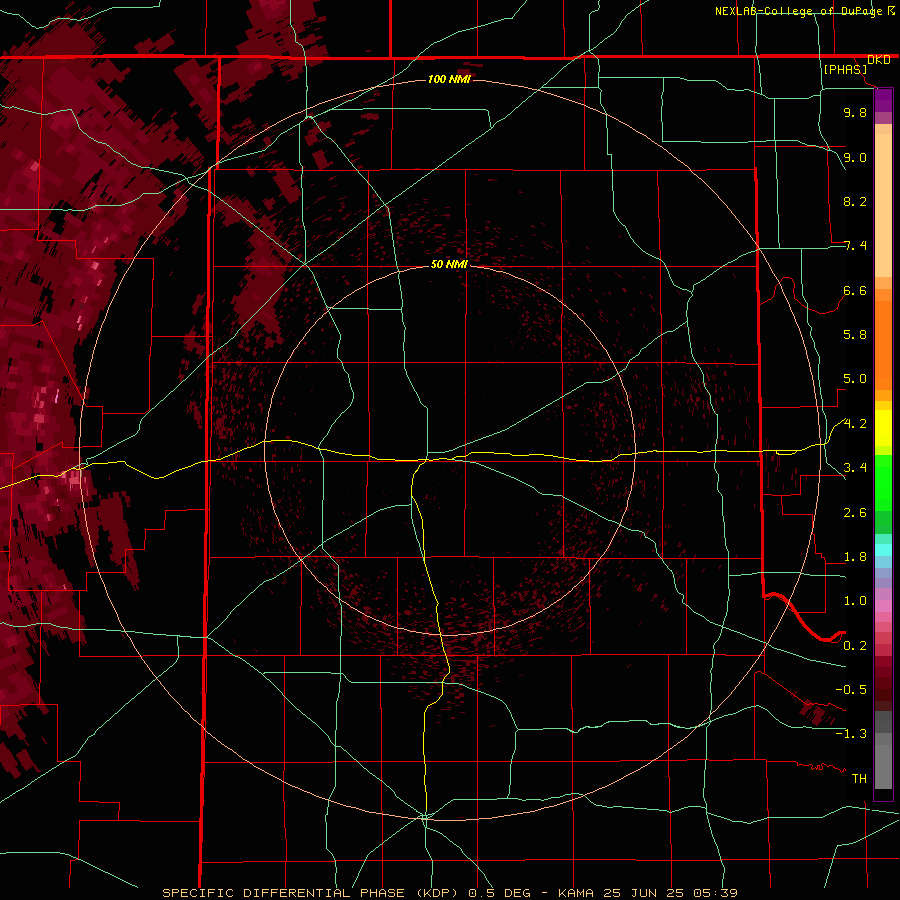900x900 pixels.
Task: Click the 5.0 value on the color scale
Action: tap(855, 379)
